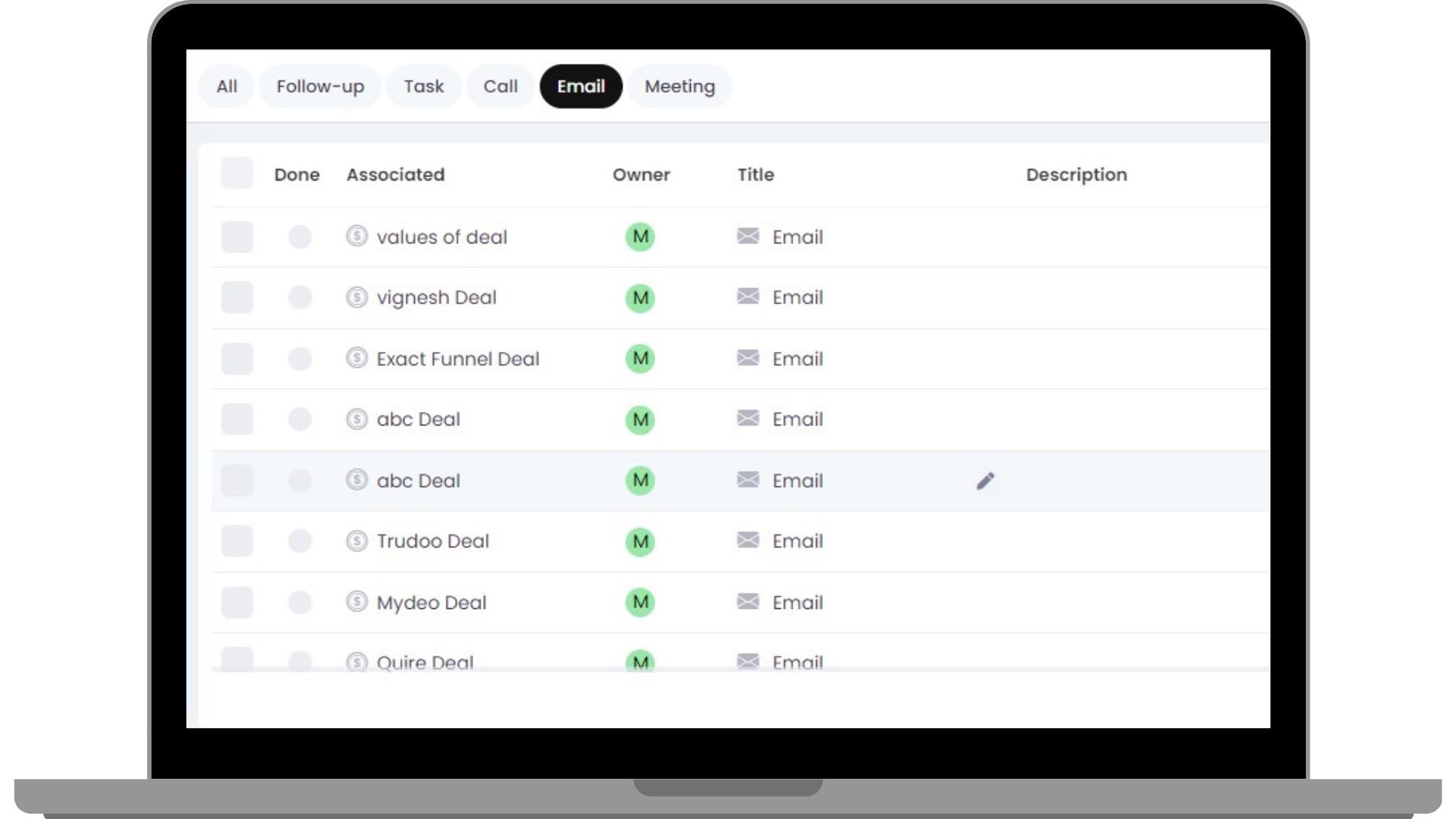Image resolution: width=1456 pixels, height=819 pixels.
Task: Open the vignesh Deal link
Action: 436,297
